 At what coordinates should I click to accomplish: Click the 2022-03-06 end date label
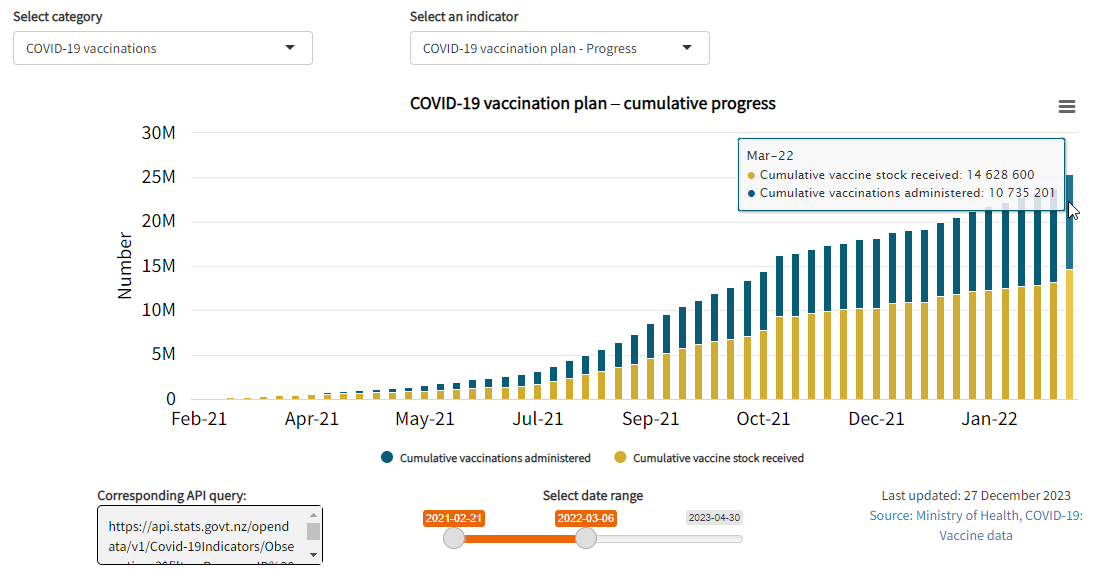(586, 518)
